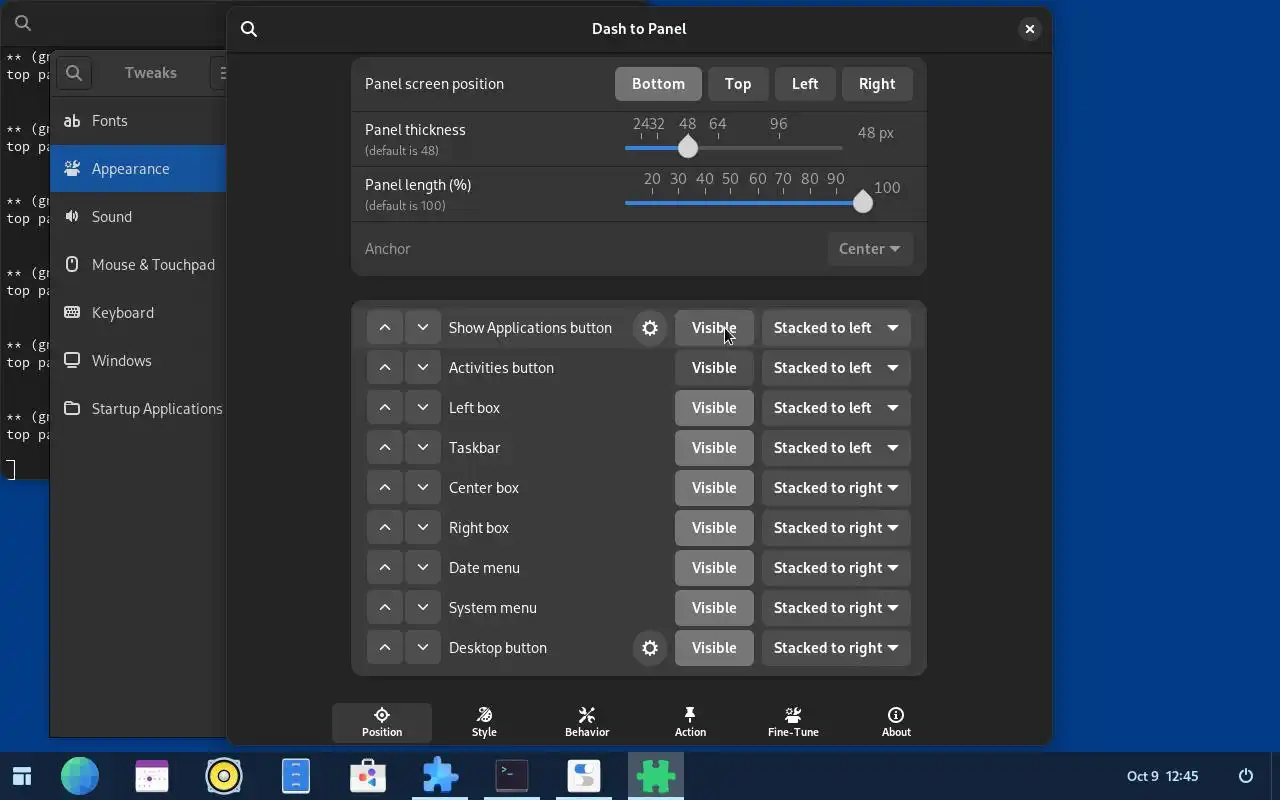Open terminal from the taskbar
This screenshot has width=1280, height=800.
tap(512, 776)
